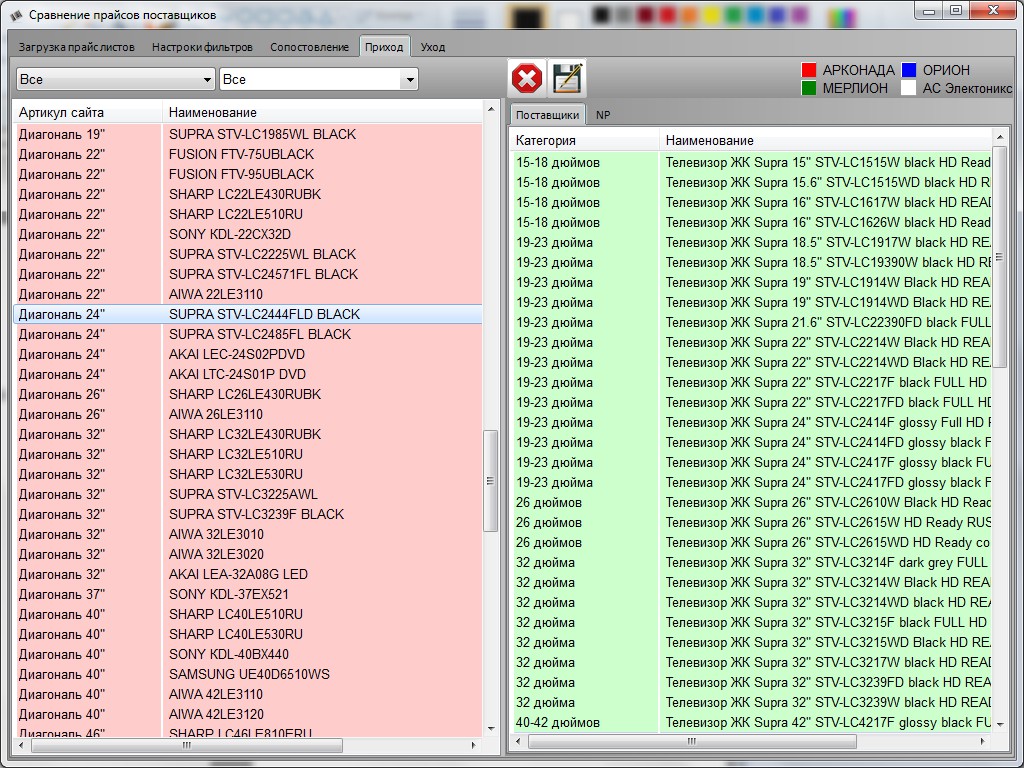1024x768 pixels.
Task: Select supplier row Supra 32" STV-LC3239FD
Action: click(750, 682)
